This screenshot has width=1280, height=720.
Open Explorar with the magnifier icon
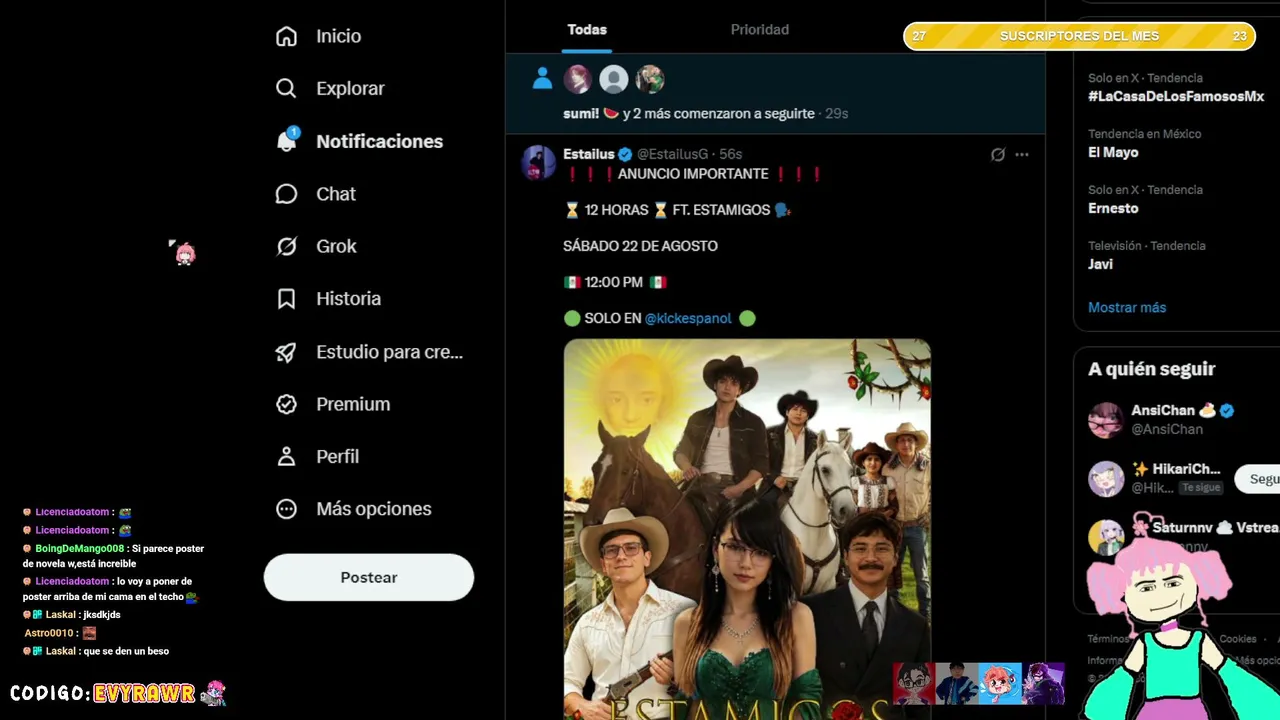pyautogui.click(x=287, y=88)
